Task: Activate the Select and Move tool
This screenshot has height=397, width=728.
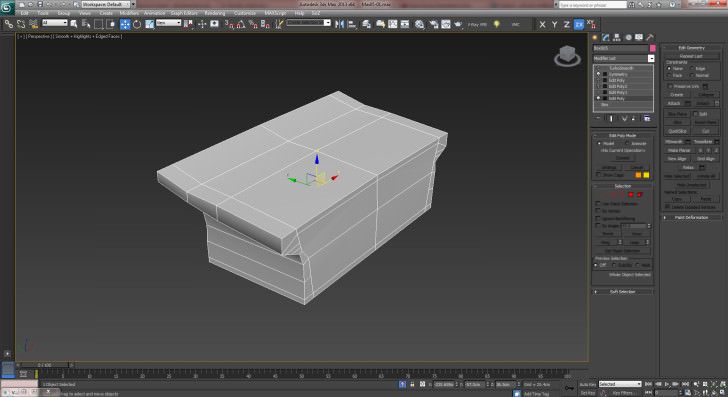Action: click(x=125, y=24)
